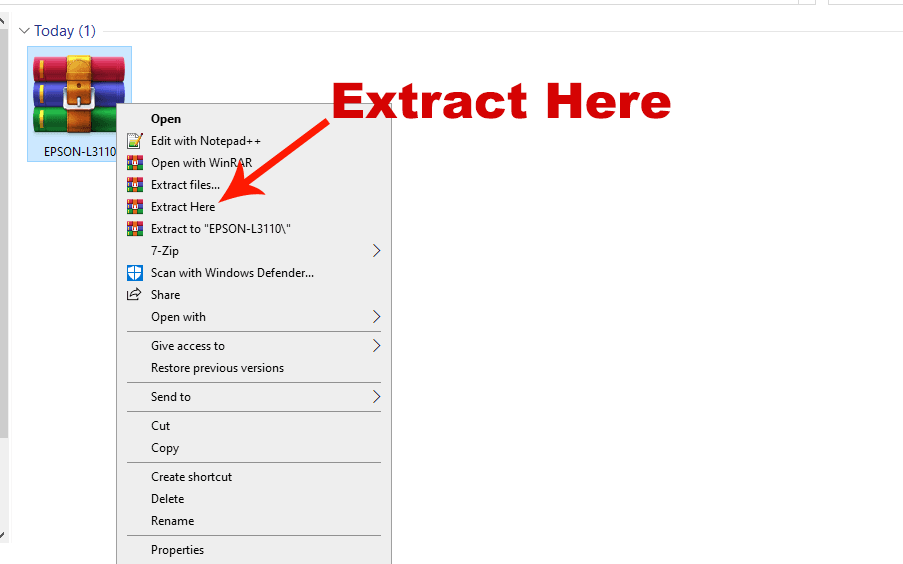Expand the Open with submenu arrow

[376, 317]
